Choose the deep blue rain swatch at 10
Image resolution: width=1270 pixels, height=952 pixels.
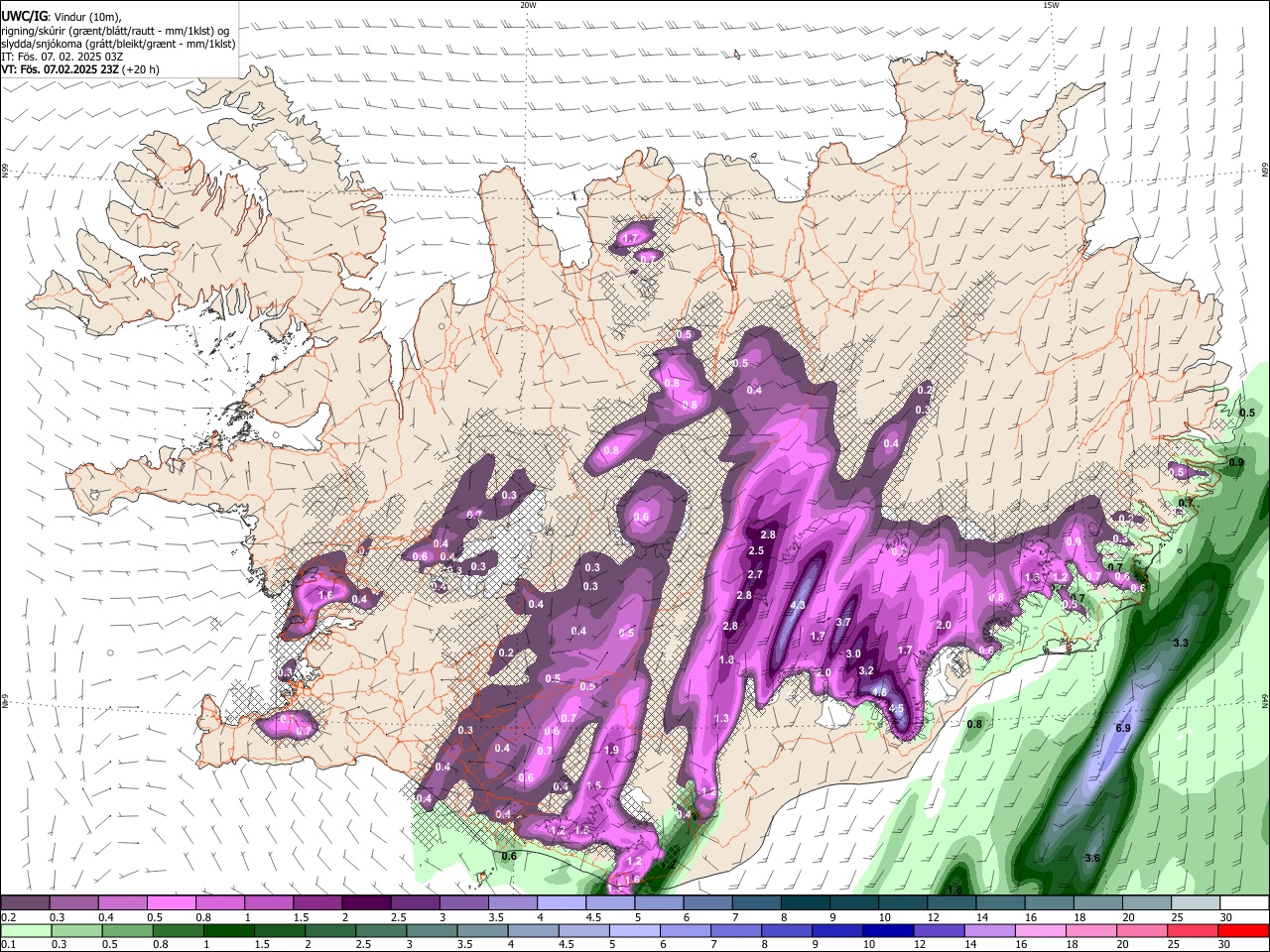888,930
